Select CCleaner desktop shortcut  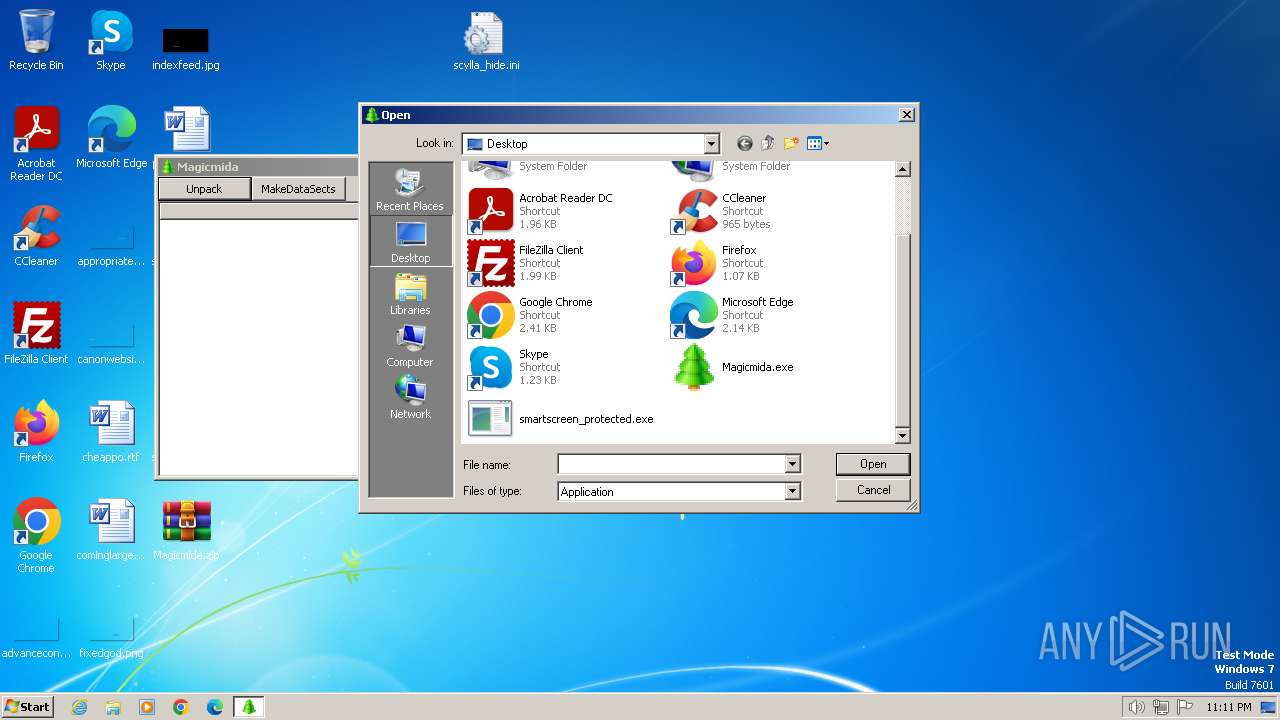(x=36, y=235)
